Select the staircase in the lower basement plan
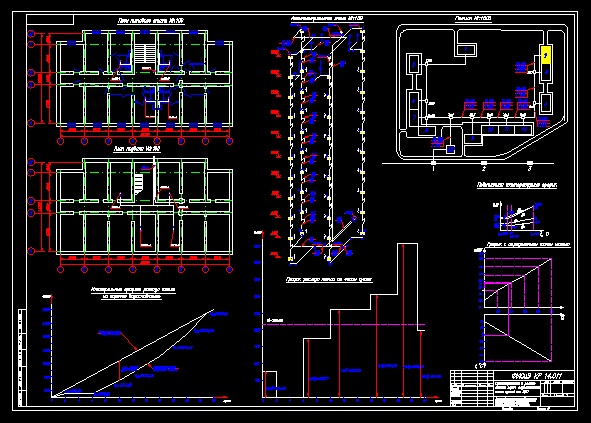This screenshot has height=423, width=591. 139,183
